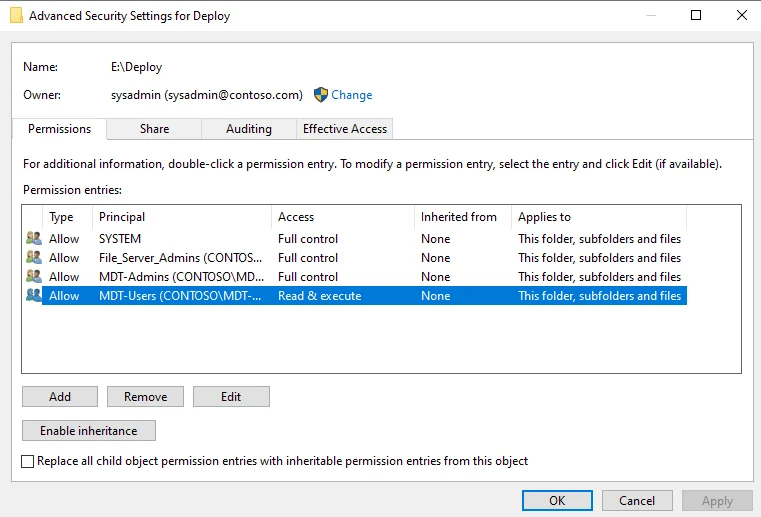Click the UAC shield icon next to Change
Image resolution: width=761 pixels, height=517 pixels.
click(321, 95)
